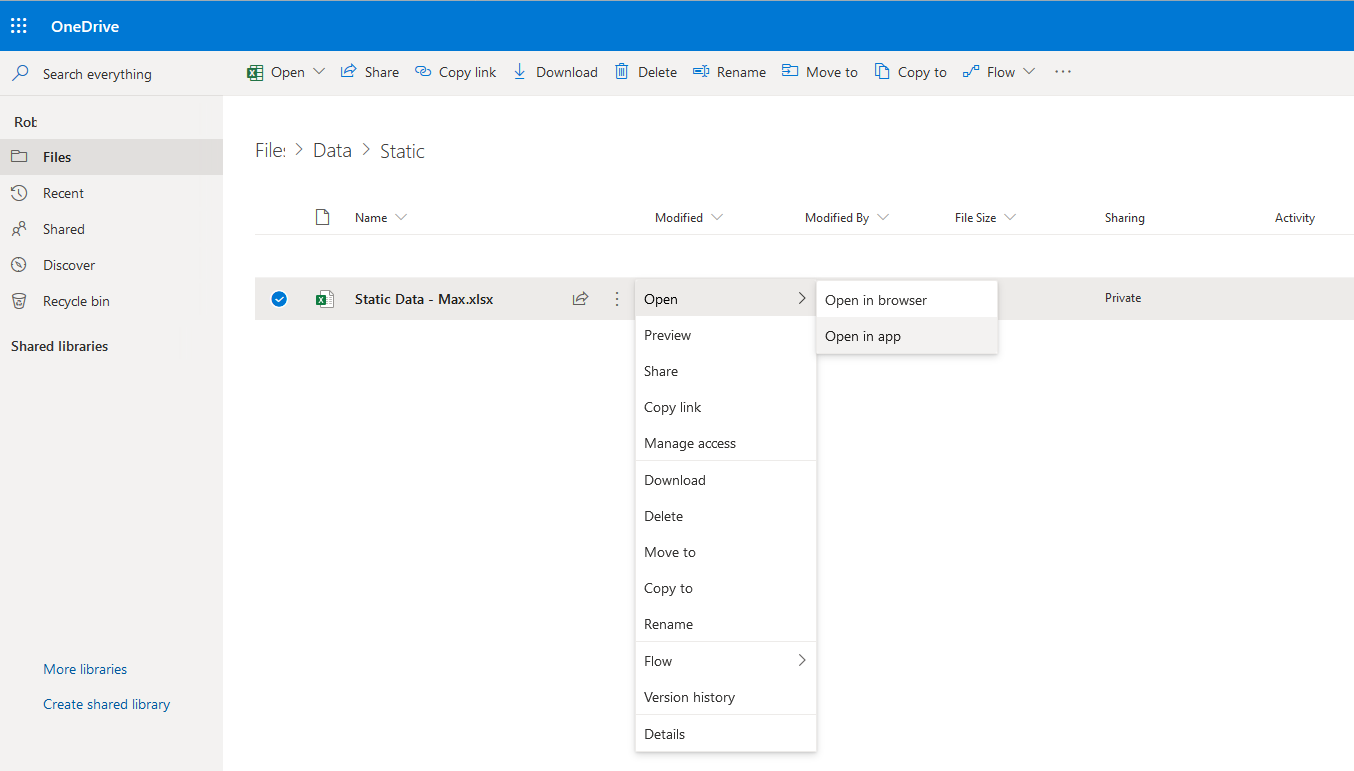
Task: Click Copy link in the top toolbar
Action: click(455, 72)
